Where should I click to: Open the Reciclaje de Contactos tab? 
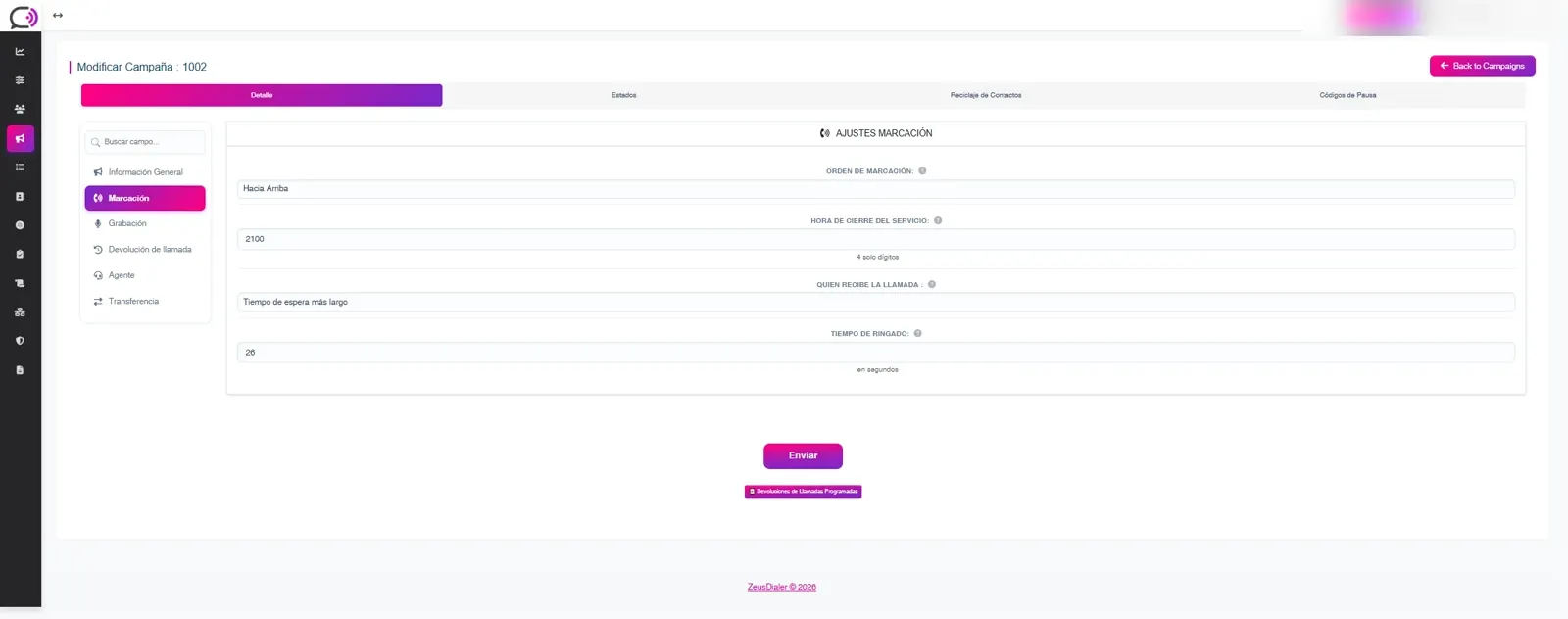coord(986,95)
